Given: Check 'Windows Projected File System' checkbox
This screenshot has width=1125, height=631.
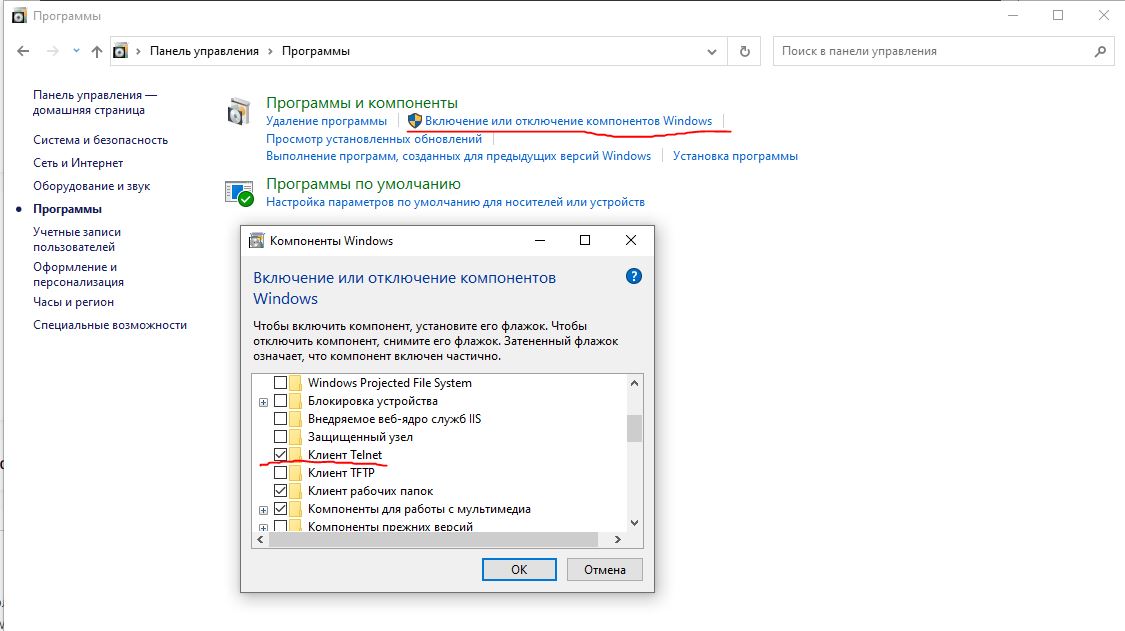Looking at the screenshot, I should tap(281, 383).
